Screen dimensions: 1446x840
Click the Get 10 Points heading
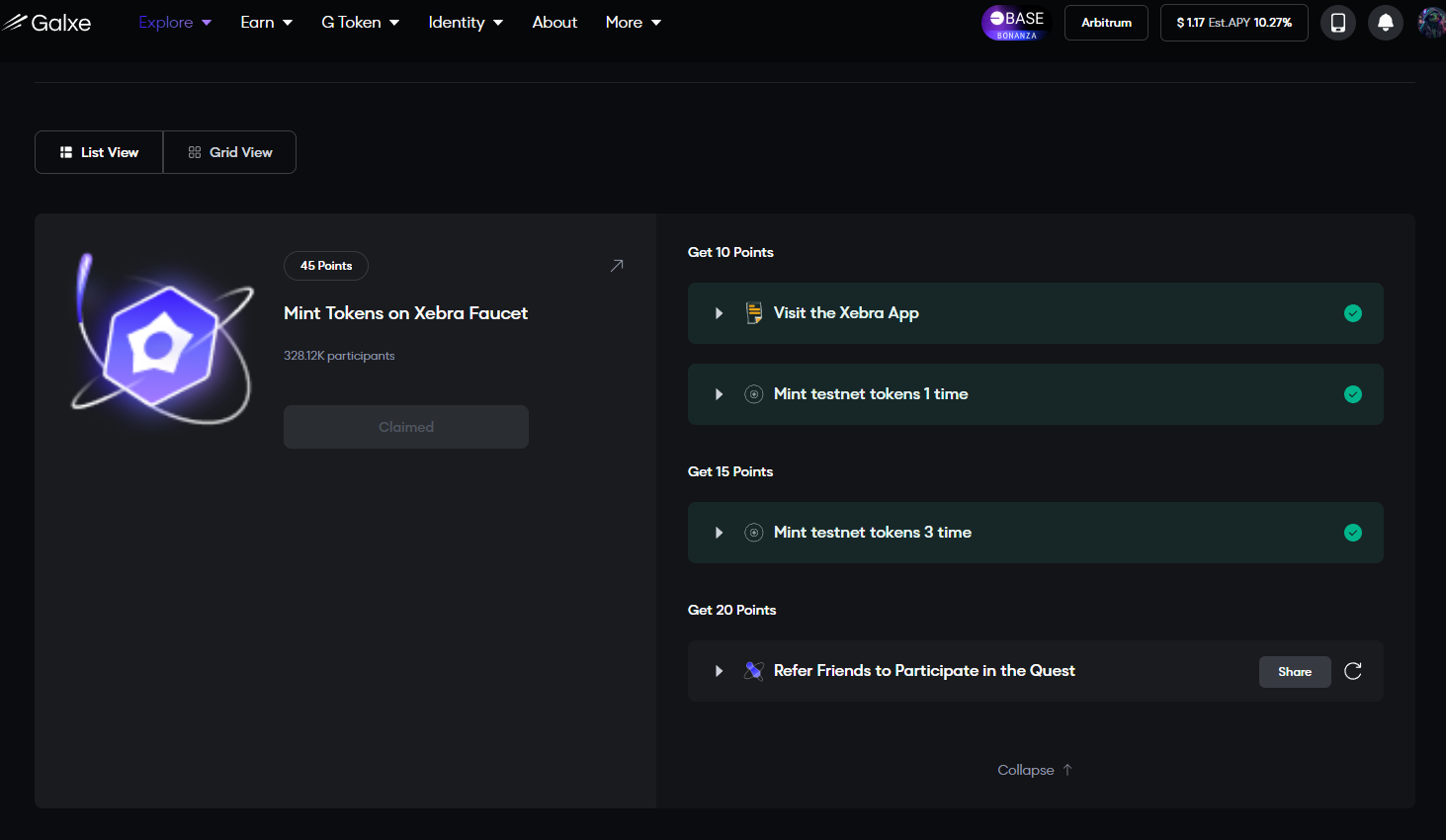(x=730, y=252)
